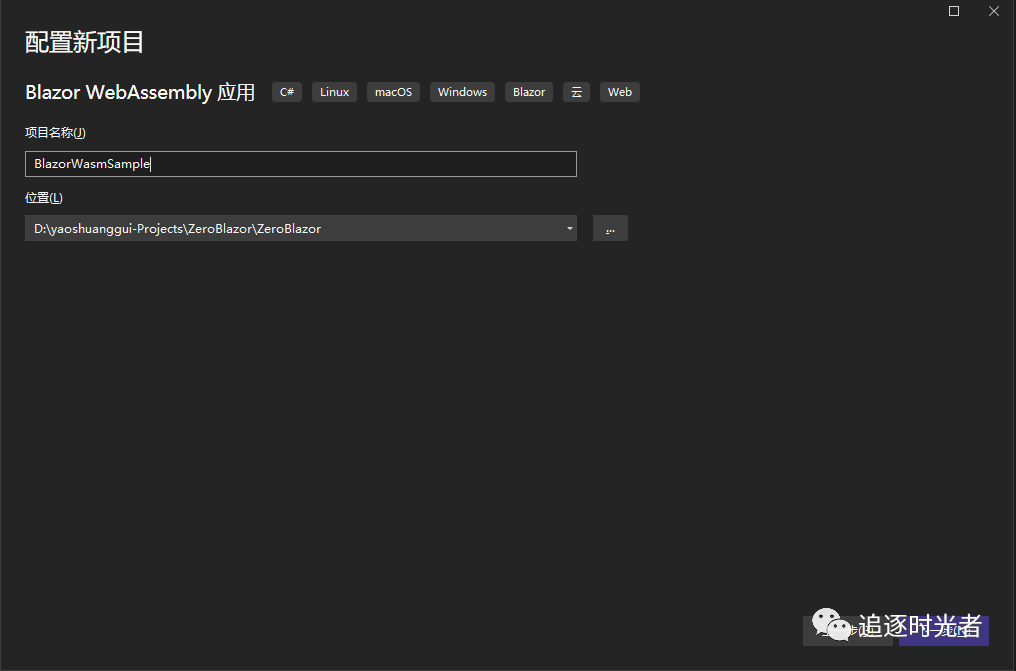Open folder browser with the ... button

click(x=610, y=229)
